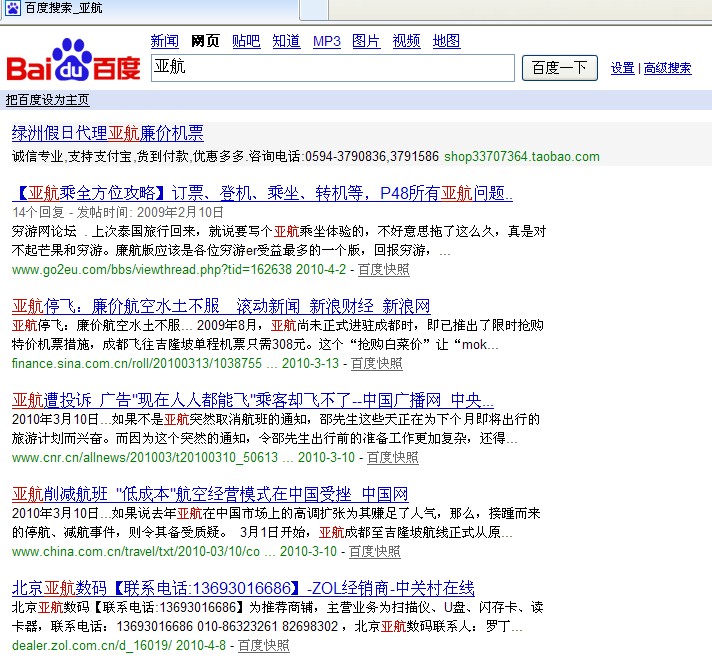Open 地图 search
The image size is (712, 667).
coord(446,41)
